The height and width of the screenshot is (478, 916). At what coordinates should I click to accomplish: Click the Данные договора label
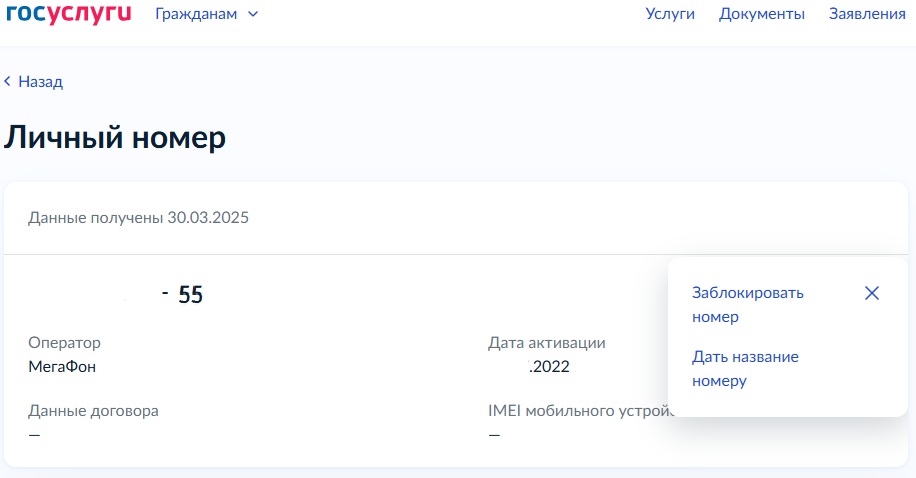pos(93,410)
